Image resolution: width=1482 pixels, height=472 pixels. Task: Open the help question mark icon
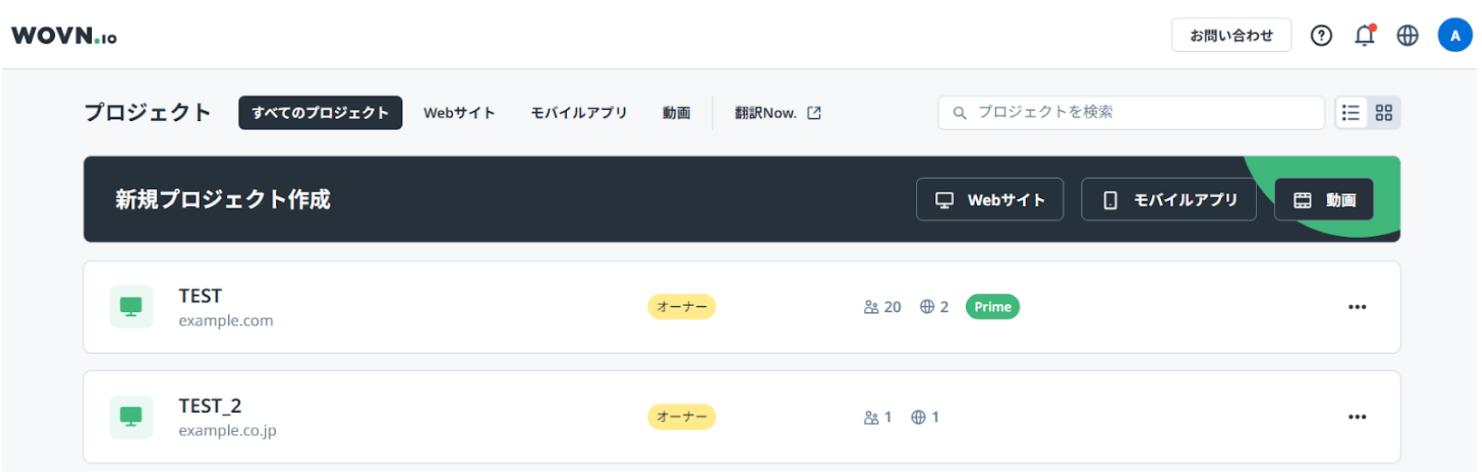(x=1321, y=36)
